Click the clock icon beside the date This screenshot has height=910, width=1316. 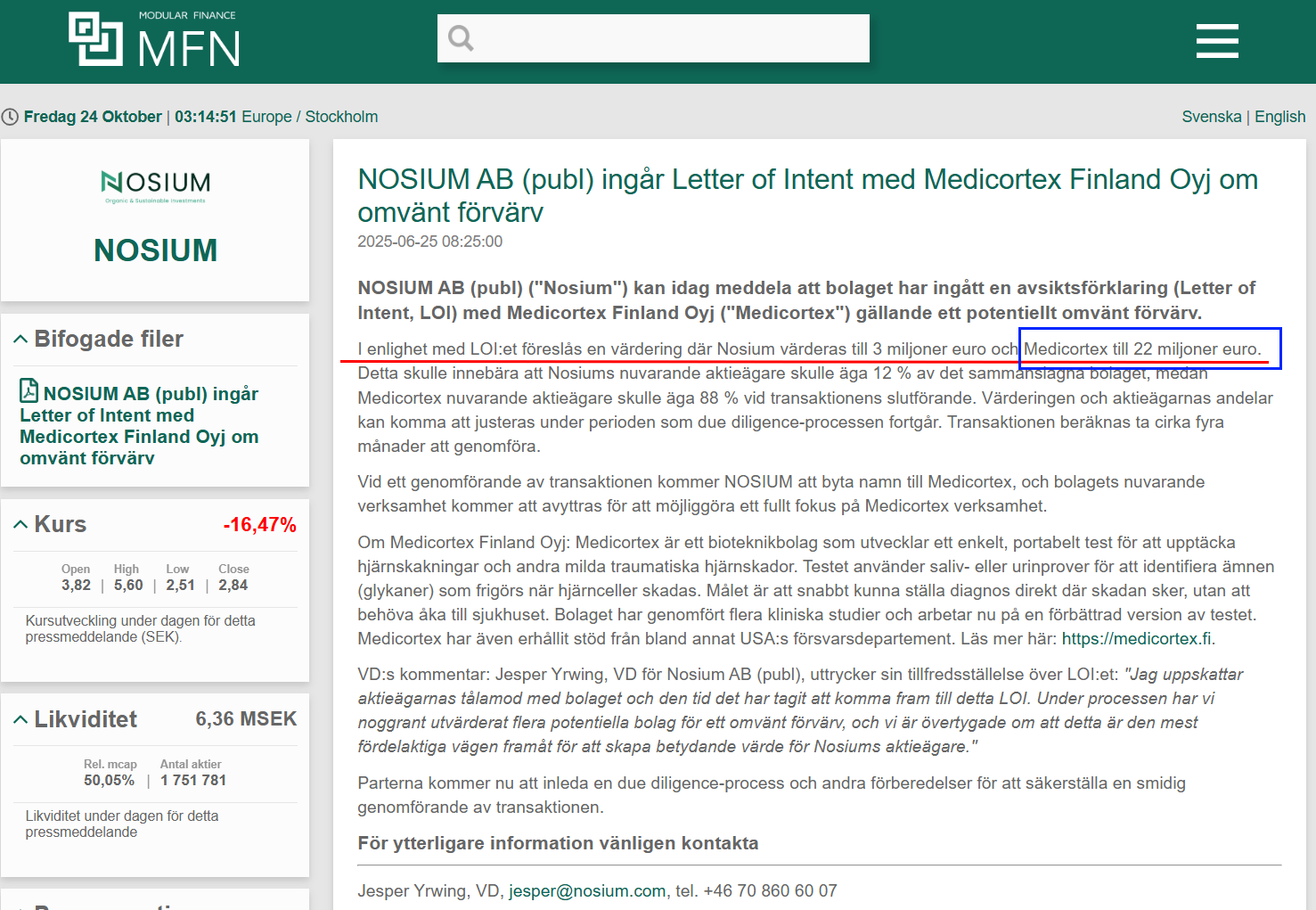point(10,117)
